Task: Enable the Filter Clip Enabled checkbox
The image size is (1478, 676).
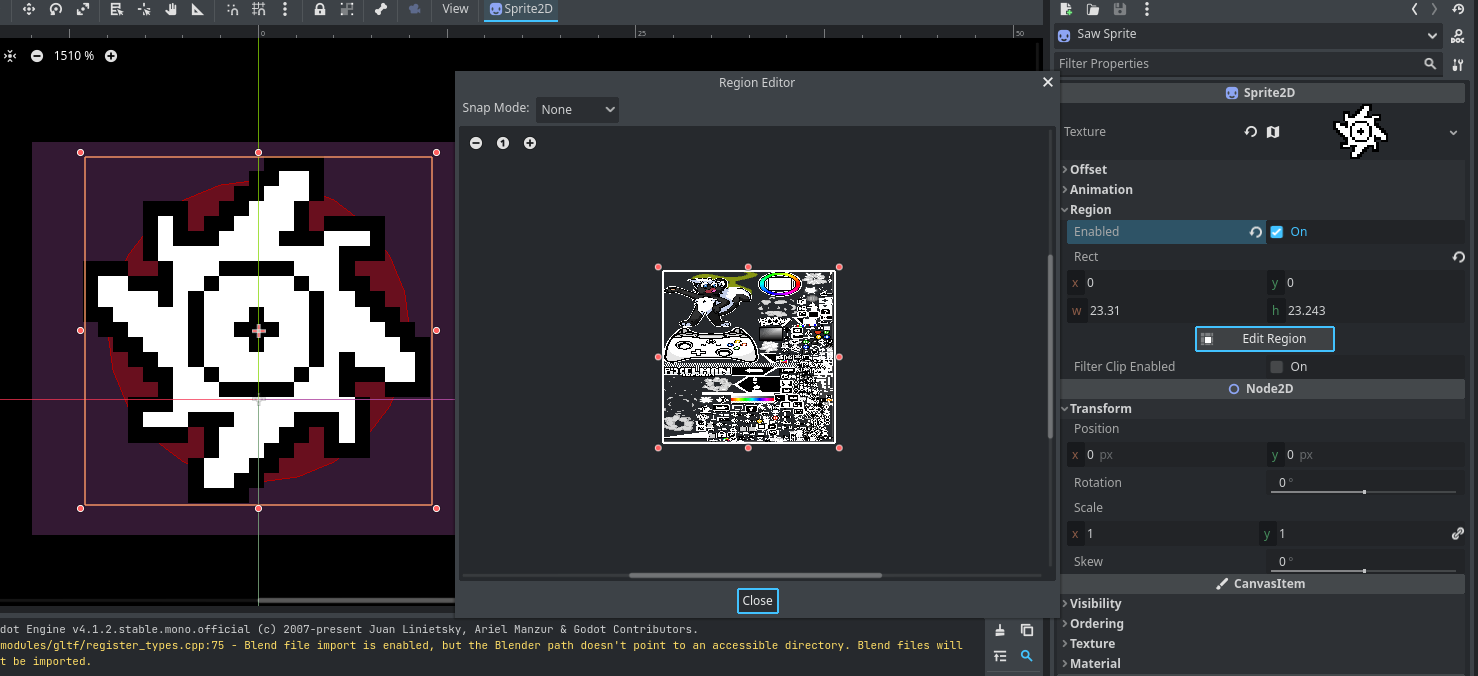Action: (1277, 367)
